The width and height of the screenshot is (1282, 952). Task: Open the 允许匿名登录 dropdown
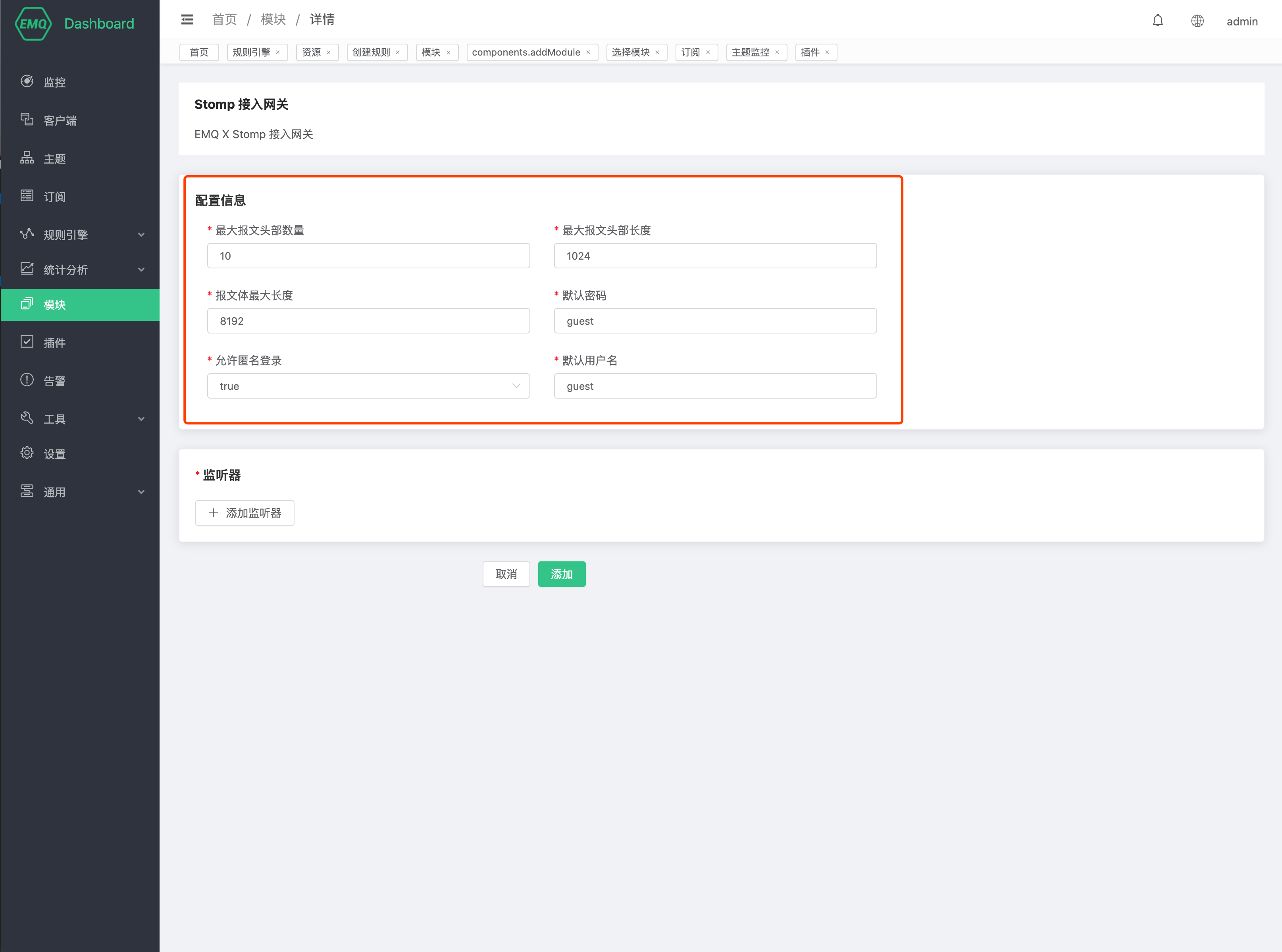[368, 386]
